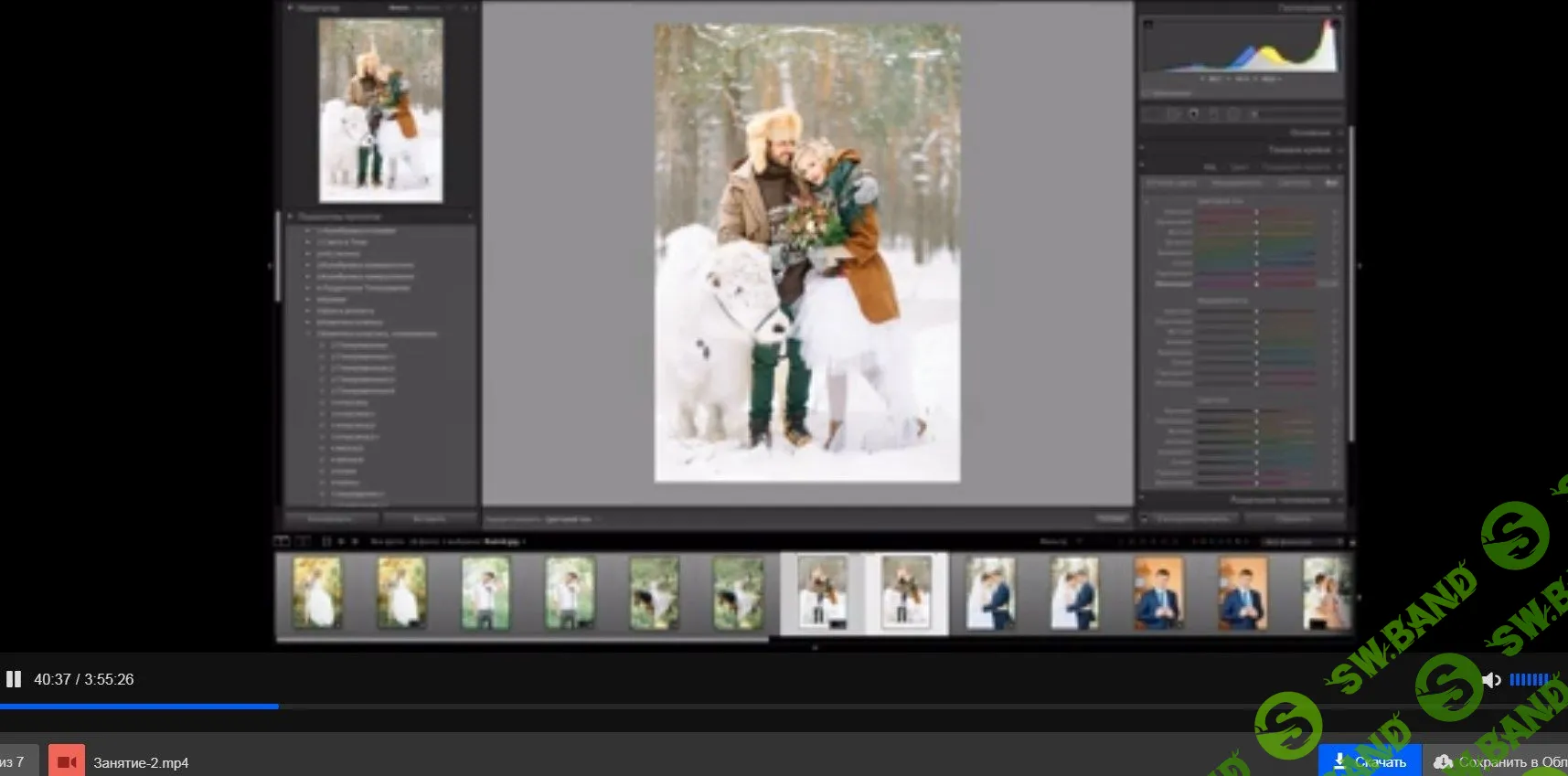Pause the video playback
1568x776 pixels.
[x=14, y=679]
